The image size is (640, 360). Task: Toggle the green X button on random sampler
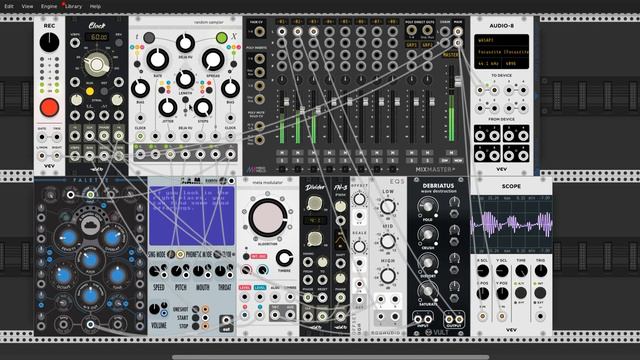click(221, 38)
